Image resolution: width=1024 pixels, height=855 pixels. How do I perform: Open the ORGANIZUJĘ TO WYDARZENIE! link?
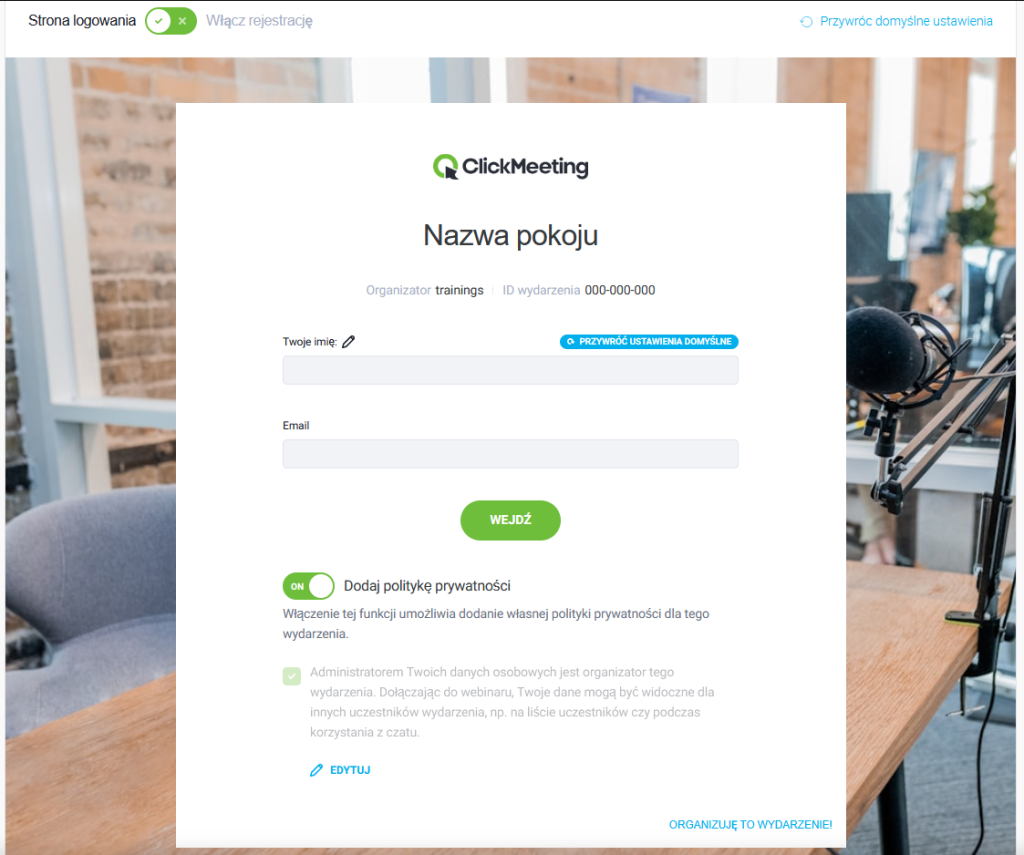[x=750, y=824]
